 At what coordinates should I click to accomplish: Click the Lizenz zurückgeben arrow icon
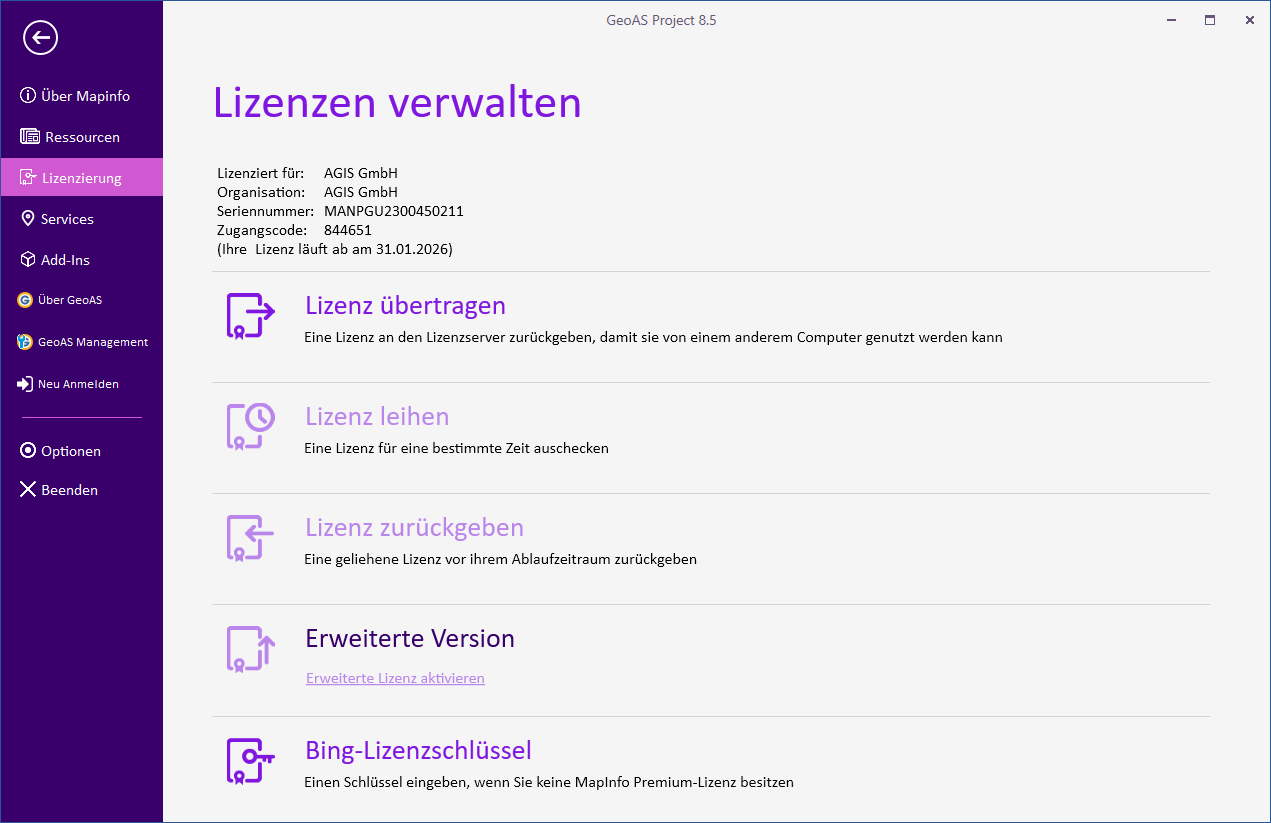point(250,538)
